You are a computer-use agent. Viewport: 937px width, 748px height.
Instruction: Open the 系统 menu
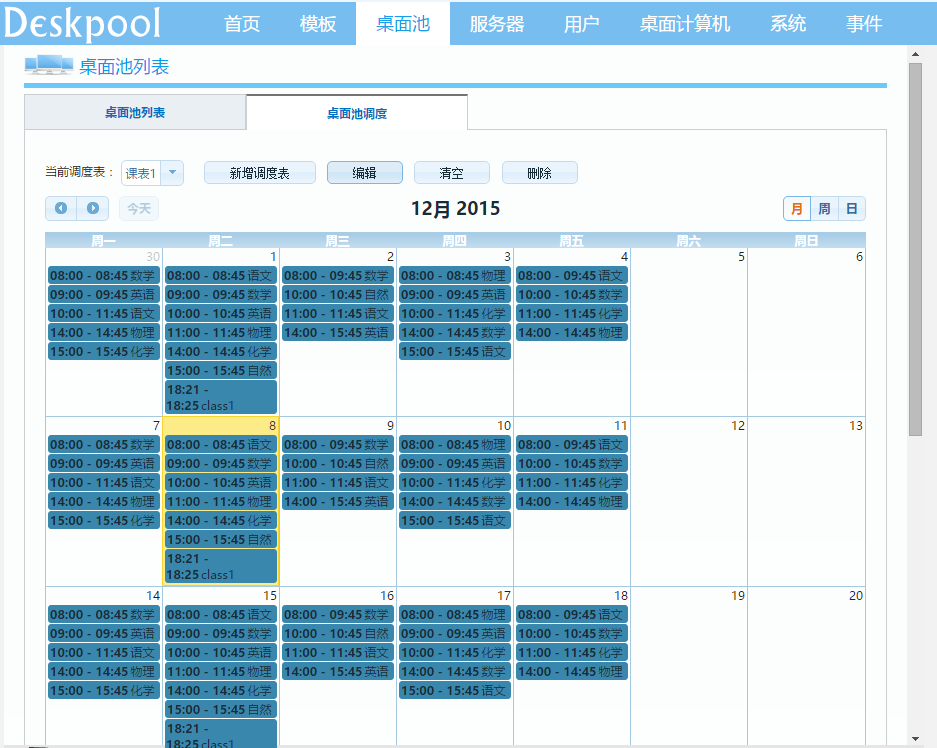pyautogui.click(x=788, y=24)
